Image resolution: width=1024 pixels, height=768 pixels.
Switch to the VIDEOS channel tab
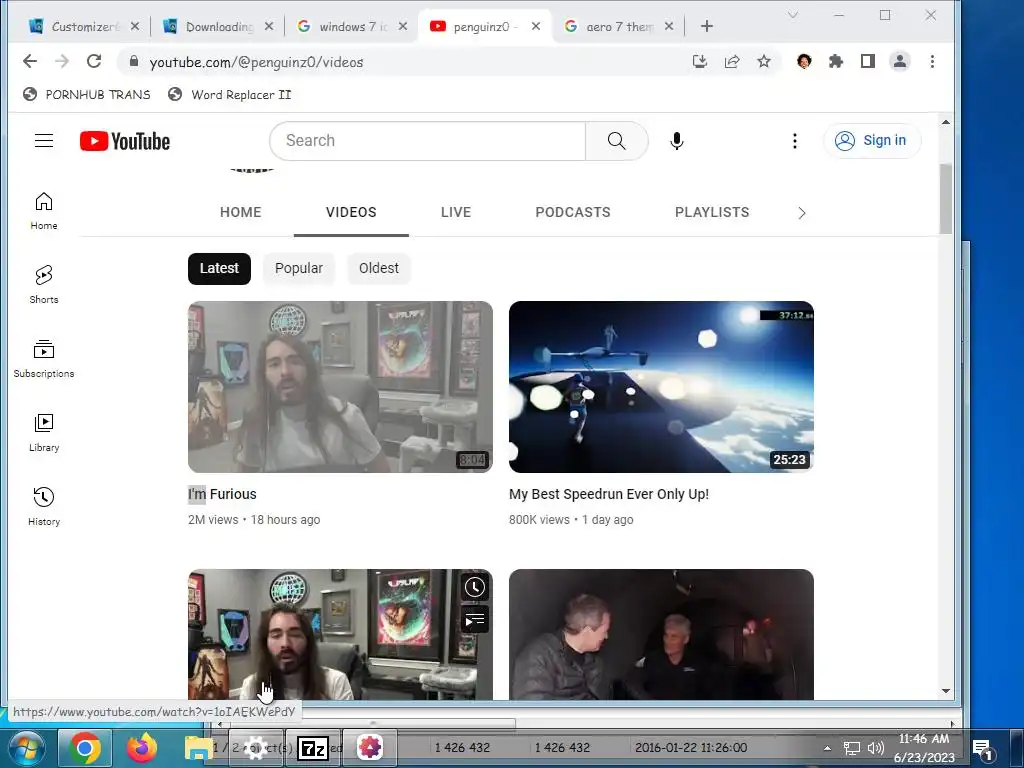point(351,212)
